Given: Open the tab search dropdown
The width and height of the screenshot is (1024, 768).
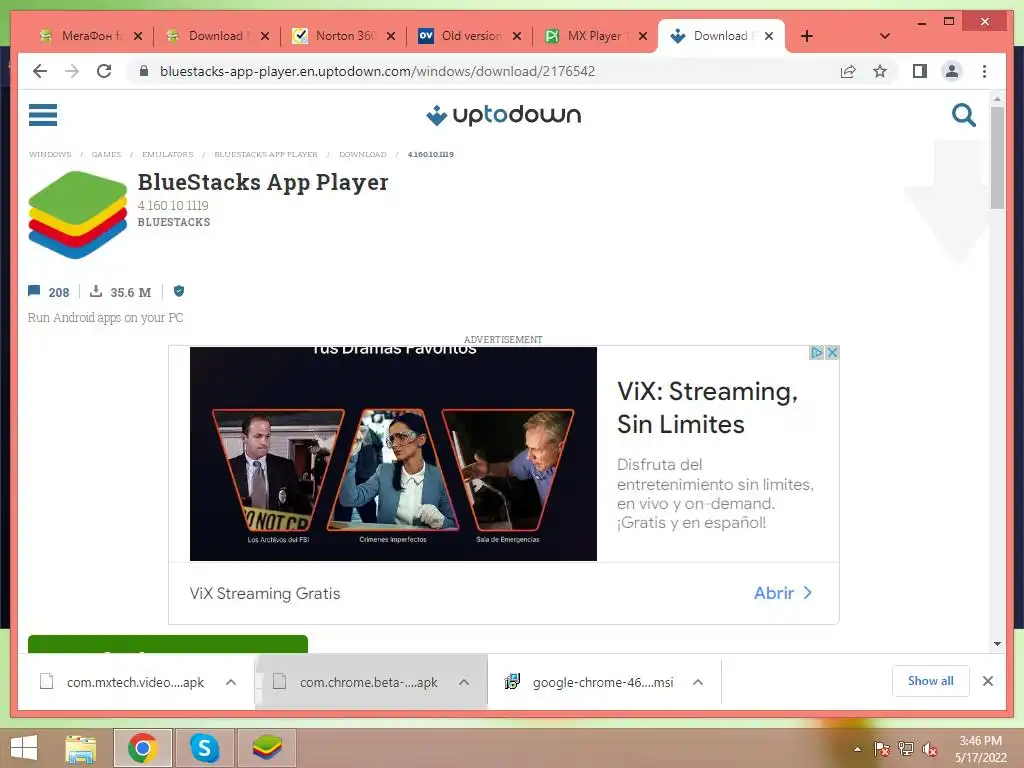Looking at the screenshot, I should [885, 36].
